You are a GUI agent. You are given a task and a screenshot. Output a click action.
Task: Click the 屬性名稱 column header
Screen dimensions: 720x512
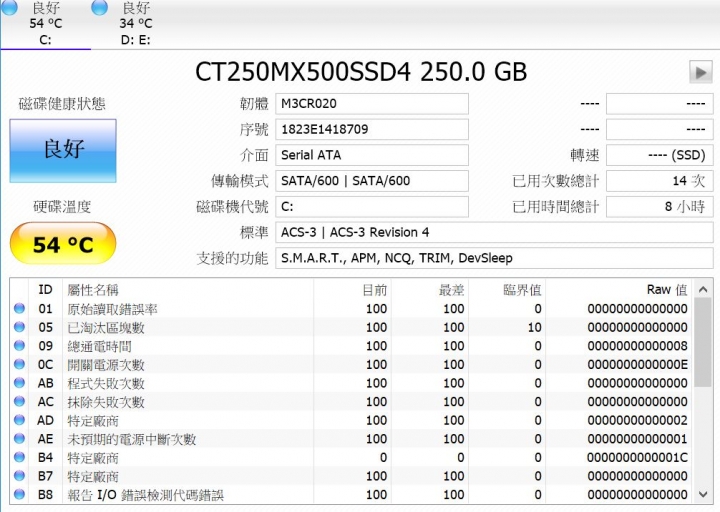188,290
